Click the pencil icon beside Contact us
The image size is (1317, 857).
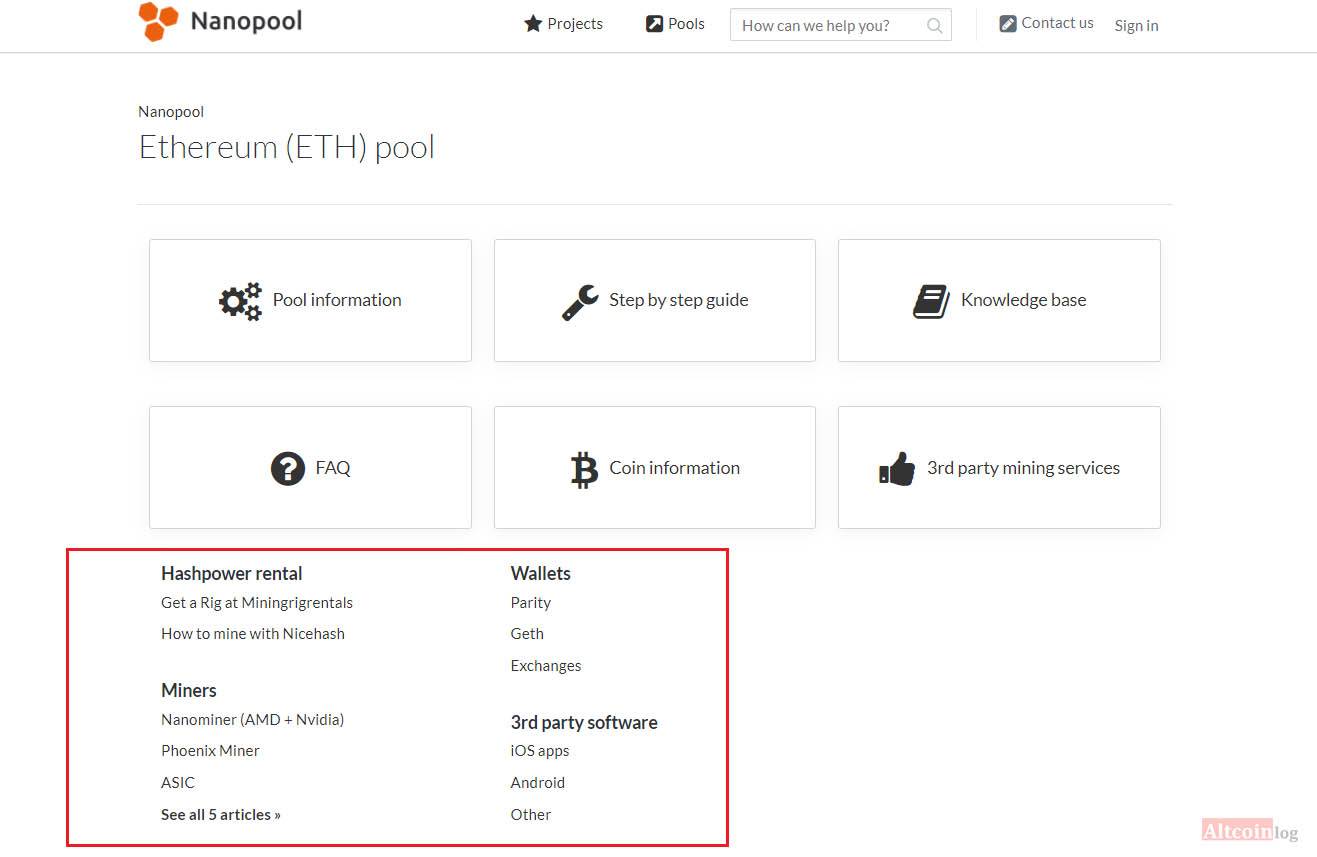click(x=1008, y=23)
